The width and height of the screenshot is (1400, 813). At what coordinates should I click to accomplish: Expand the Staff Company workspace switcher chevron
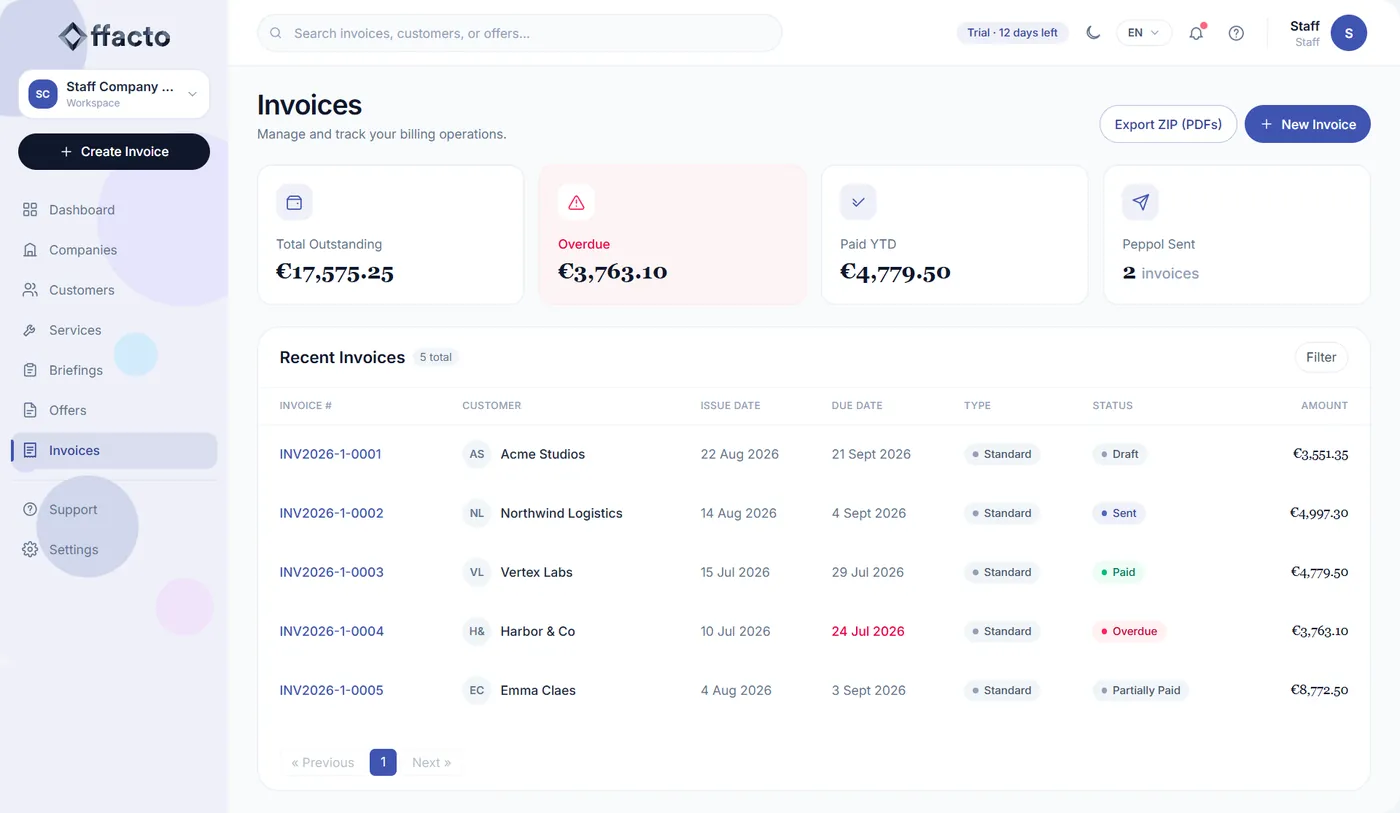click(192, 94)
